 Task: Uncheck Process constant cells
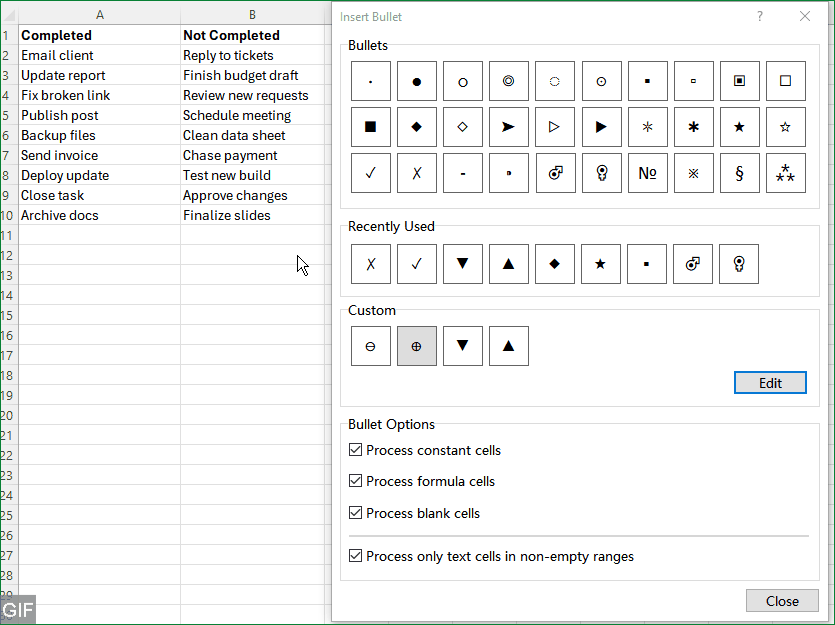pos(355,450)
